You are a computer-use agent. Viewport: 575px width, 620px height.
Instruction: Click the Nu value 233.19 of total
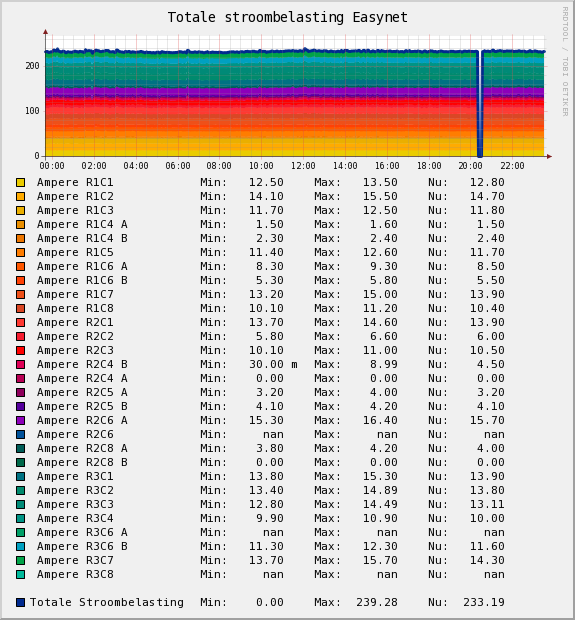(x=484, y=602)
